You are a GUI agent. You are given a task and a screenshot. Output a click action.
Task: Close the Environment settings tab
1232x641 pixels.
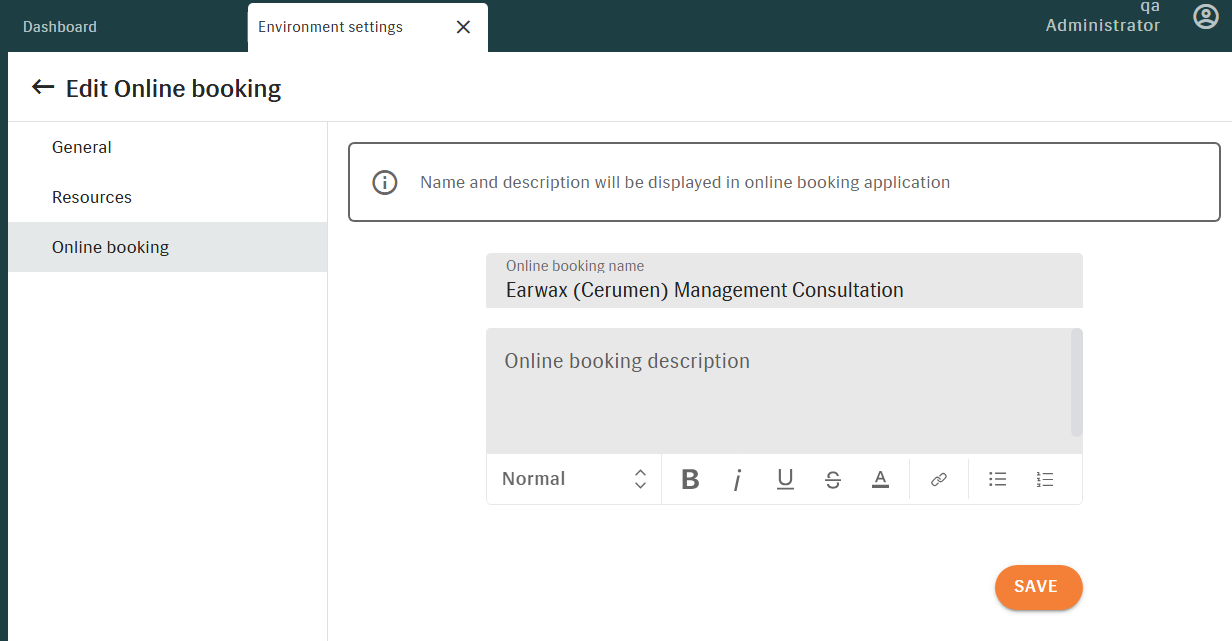[x=463, y=27]
